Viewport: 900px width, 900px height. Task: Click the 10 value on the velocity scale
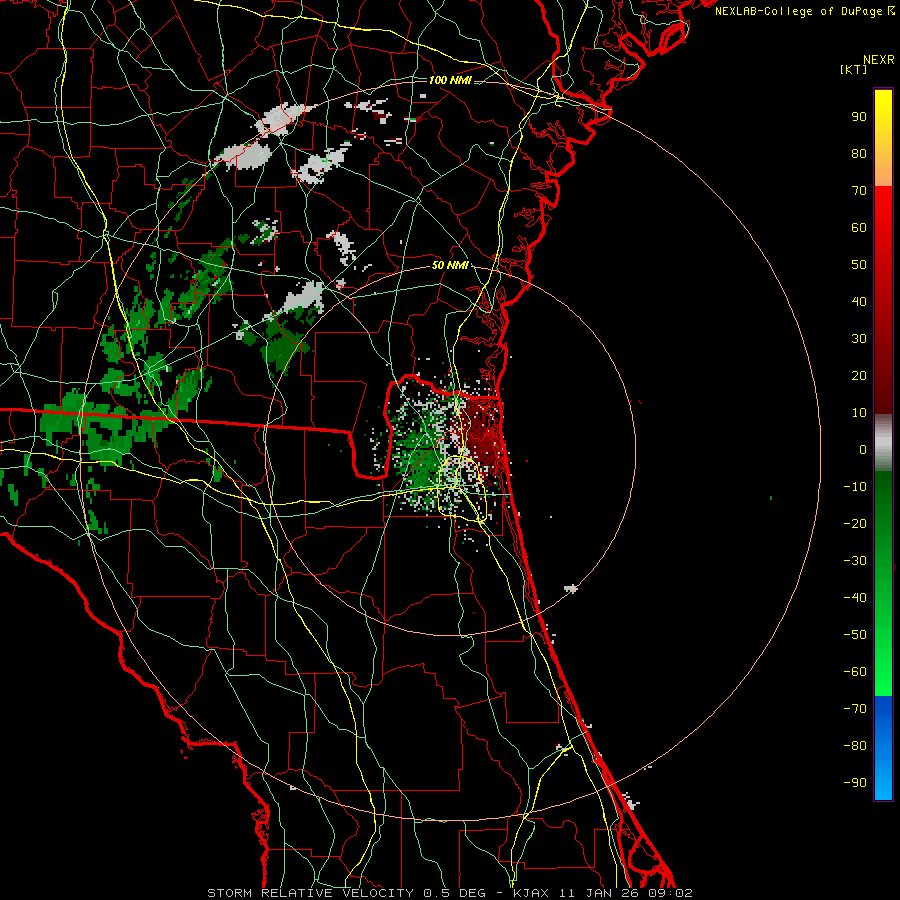[859, 413]
